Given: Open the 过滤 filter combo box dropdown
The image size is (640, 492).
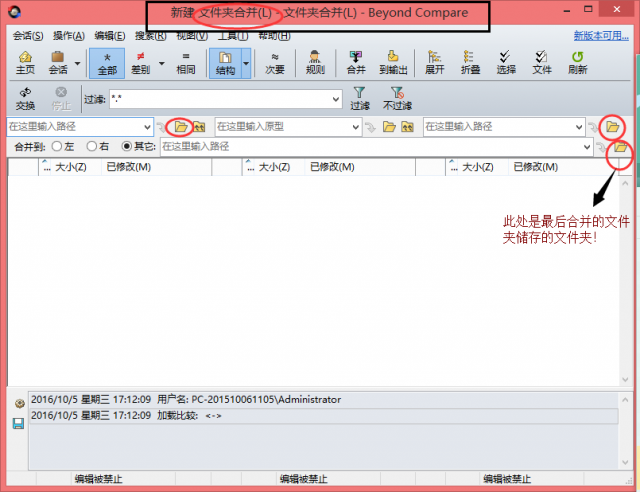Looking at the screenshot, I should (336, 99).
